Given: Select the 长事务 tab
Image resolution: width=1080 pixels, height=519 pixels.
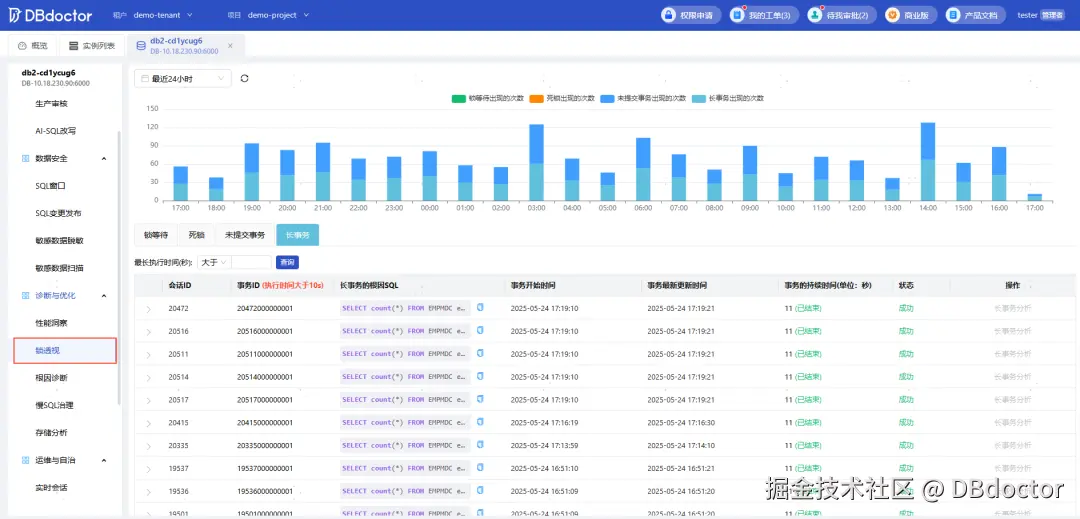Looking at the screenshot, I should pyautogui.click(x=298, y=235).
